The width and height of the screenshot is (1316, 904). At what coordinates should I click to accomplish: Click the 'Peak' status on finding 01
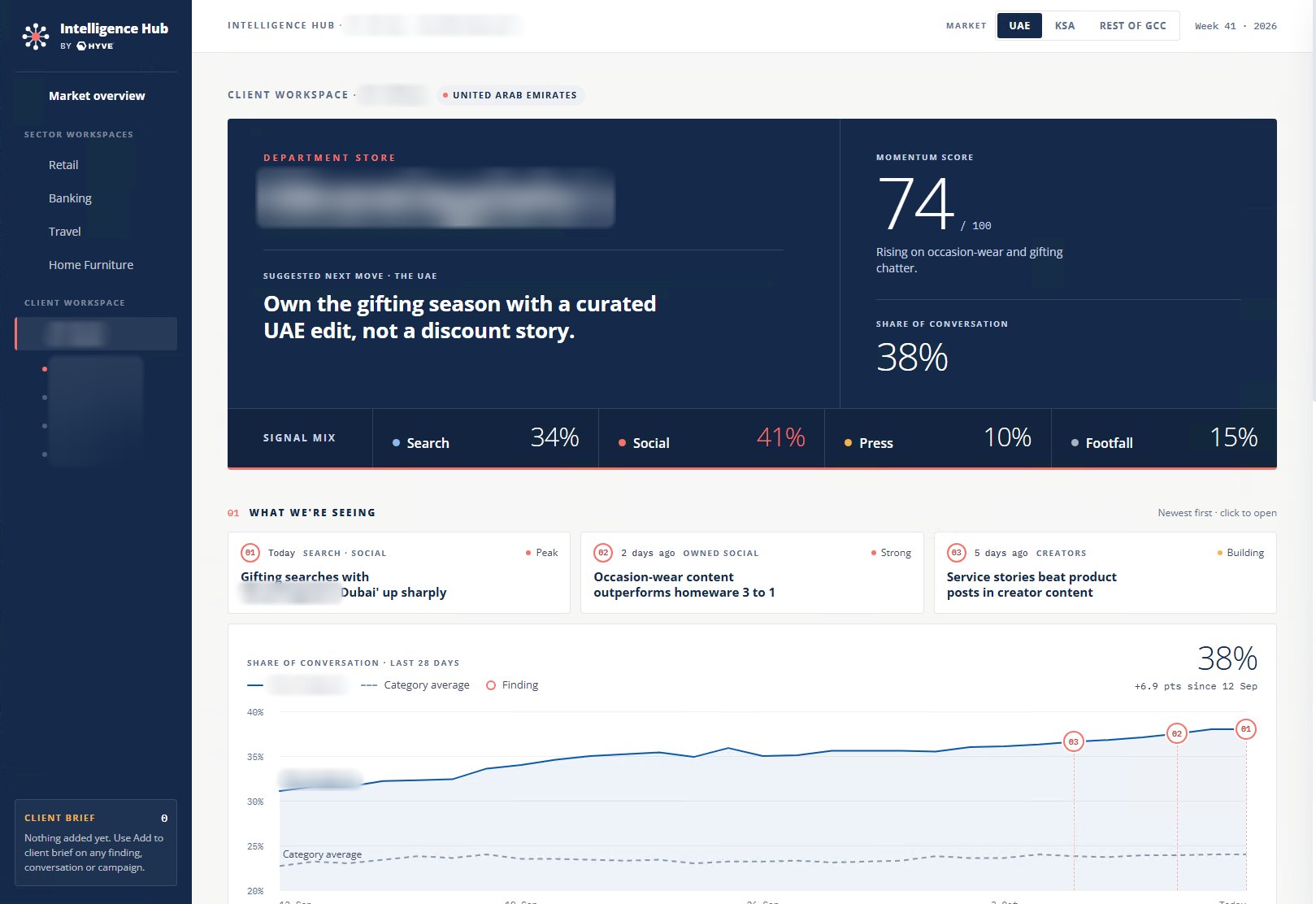[541, 553]
